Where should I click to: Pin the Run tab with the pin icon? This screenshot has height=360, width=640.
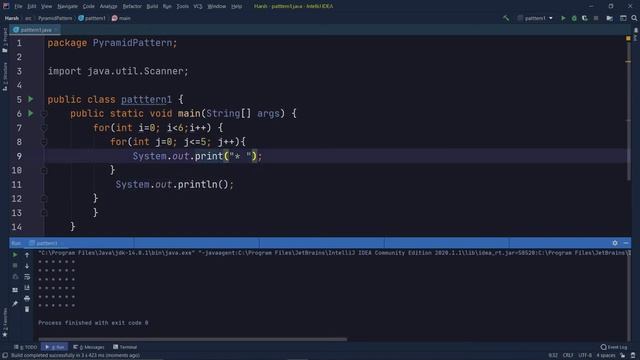click(x=15, y=304)
